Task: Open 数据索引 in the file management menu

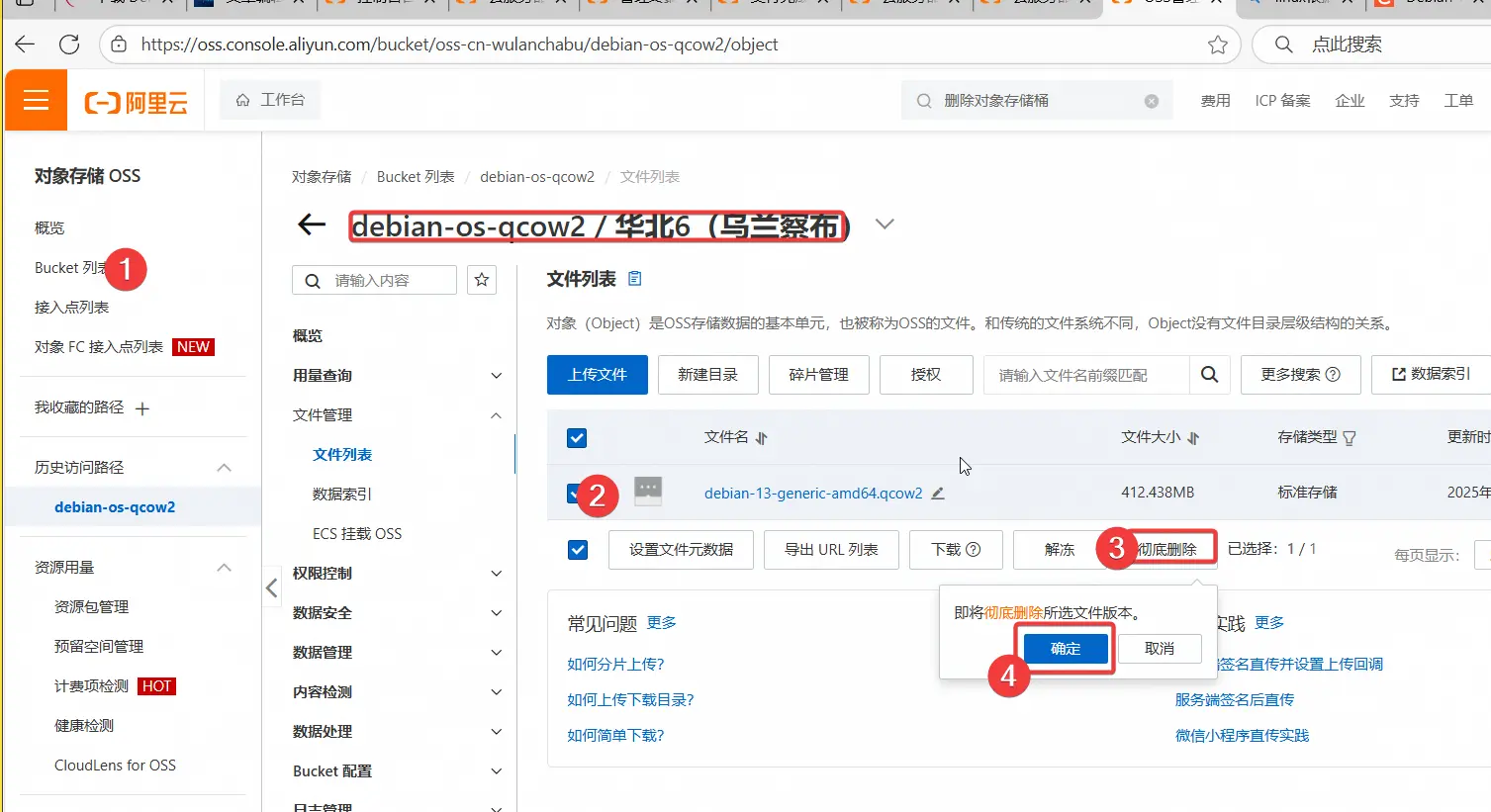Action: [342, 495]
